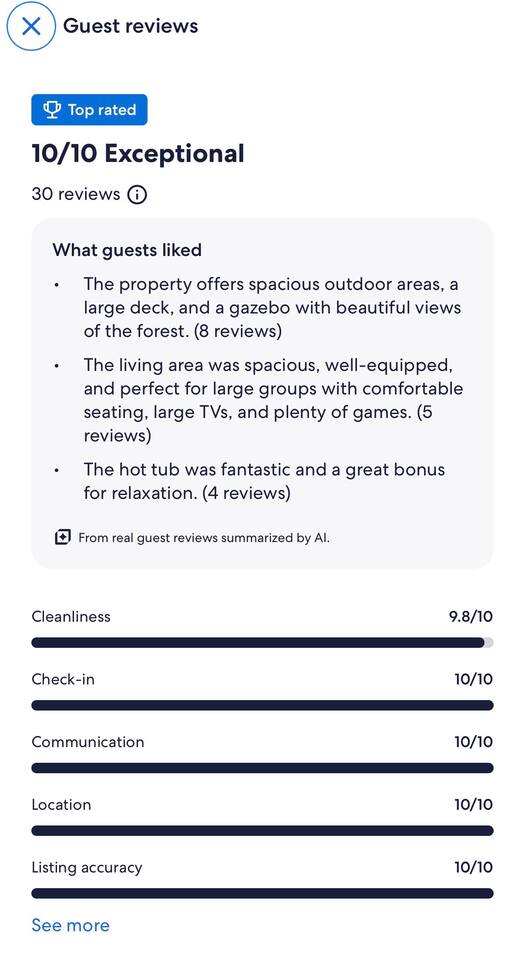Click the 10/10 Exceptional heading
Image resolution: width=525 pixels, height=960 pixels.
click(x=138, y=153)
